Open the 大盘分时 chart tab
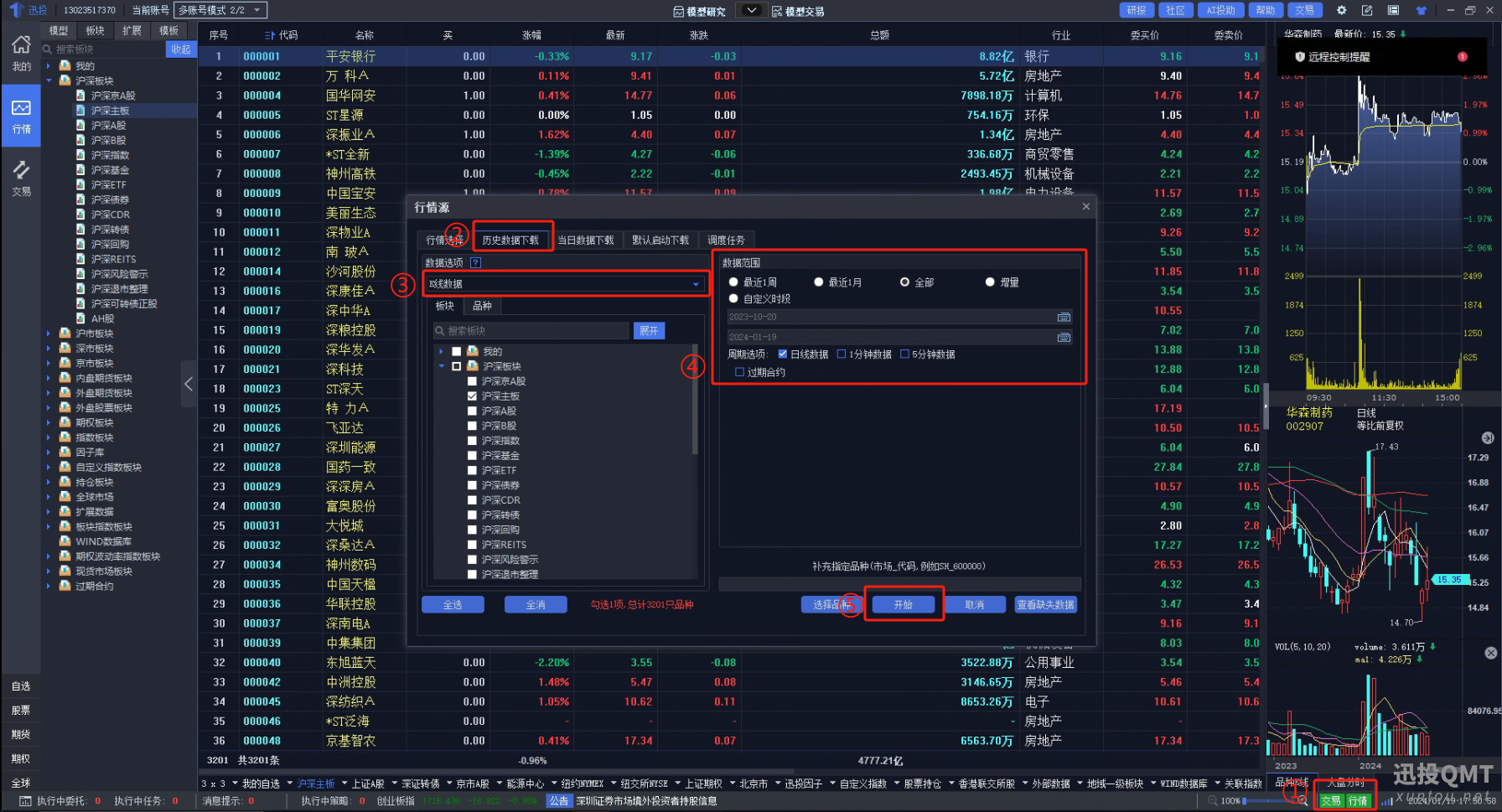The image size is (1502, 812). tap(1346, 783)
